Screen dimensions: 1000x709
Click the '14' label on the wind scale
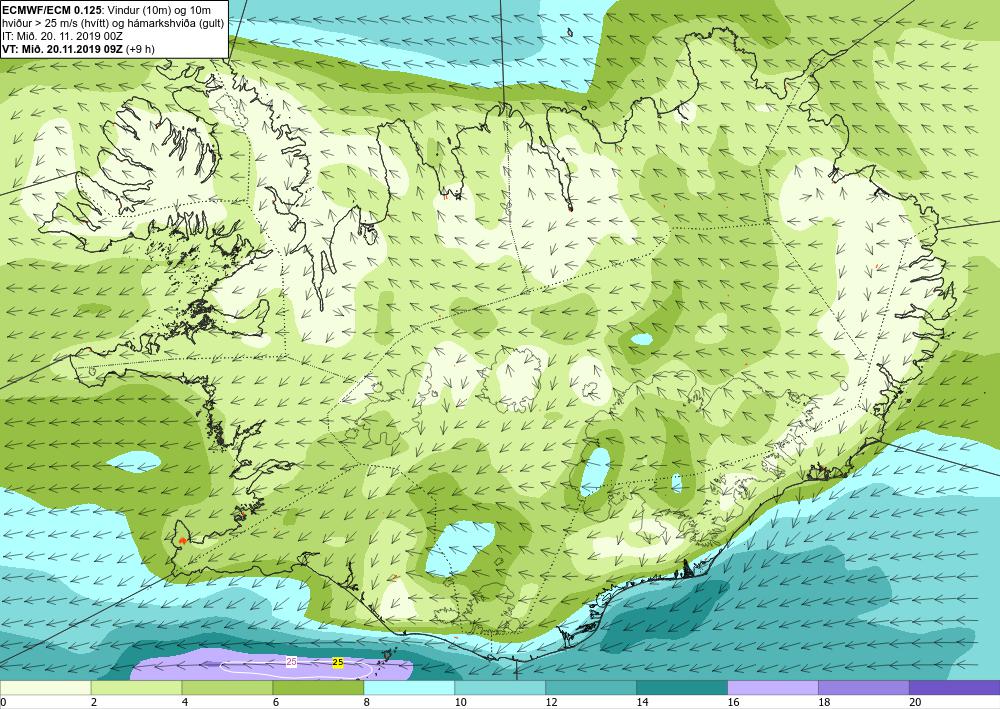(642, 703)
